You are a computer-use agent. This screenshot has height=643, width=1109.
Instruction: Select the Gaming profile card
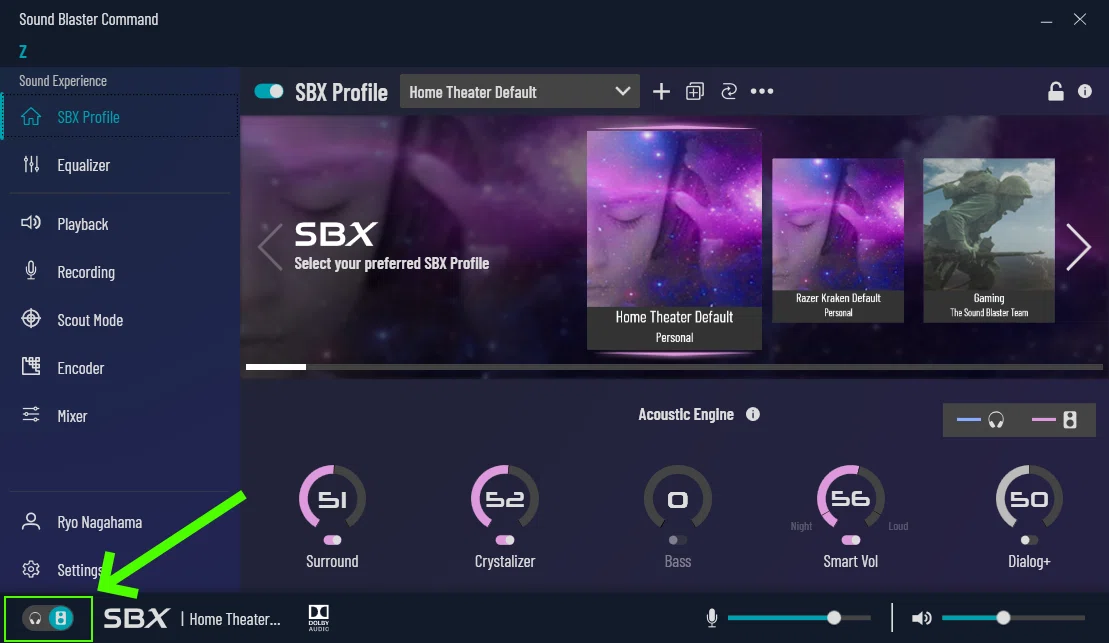click(989, 241)
